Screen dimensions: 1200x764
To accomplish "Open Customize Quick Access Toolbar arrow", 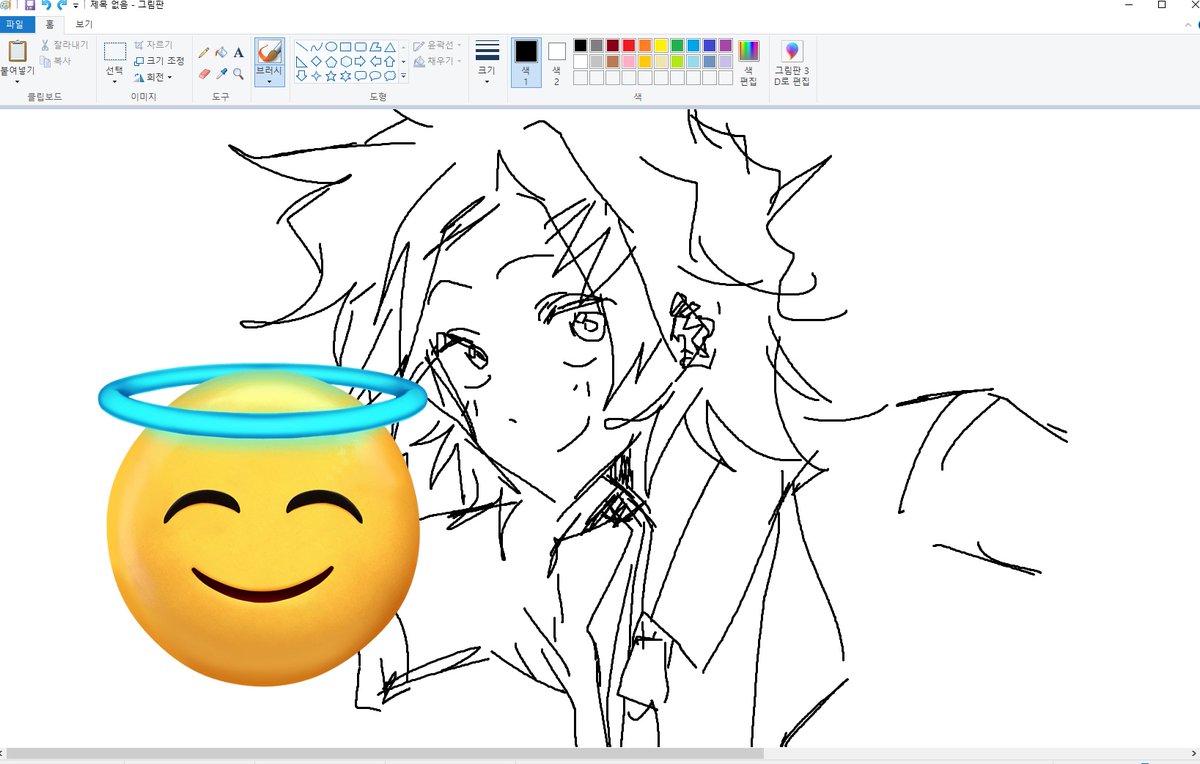I will coord(76,5).
